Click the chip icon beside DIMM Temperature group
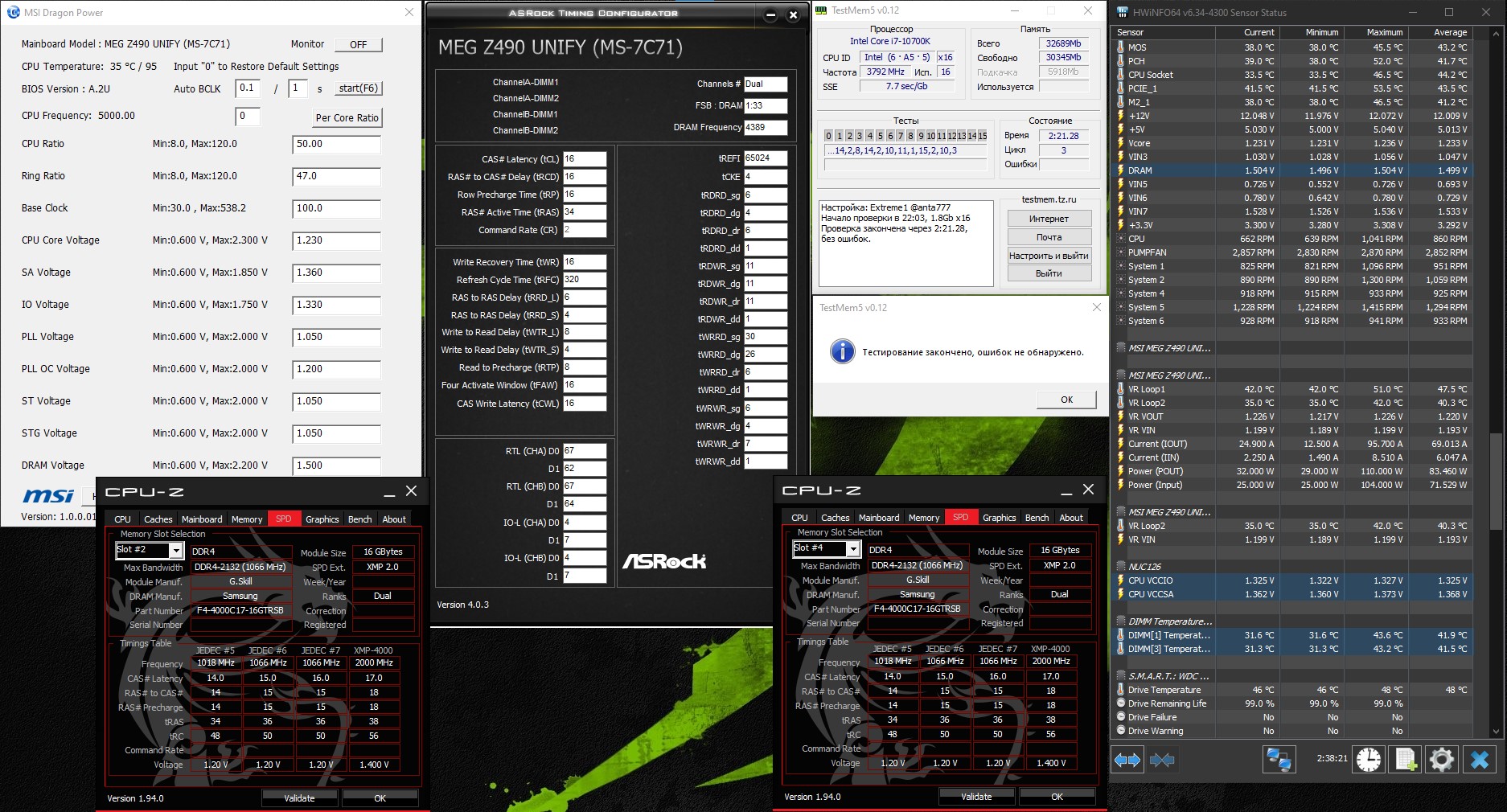Screen dimensions: 1507x812 (1120, 621)
